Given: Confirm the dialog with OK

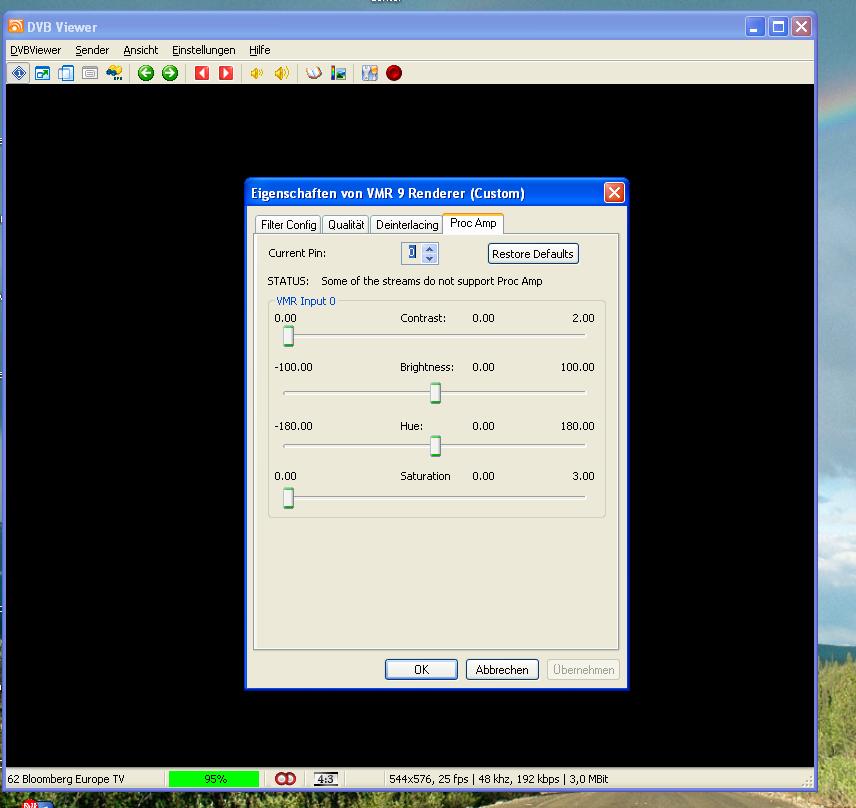Looking at the screenshot, I should point(421,670).
